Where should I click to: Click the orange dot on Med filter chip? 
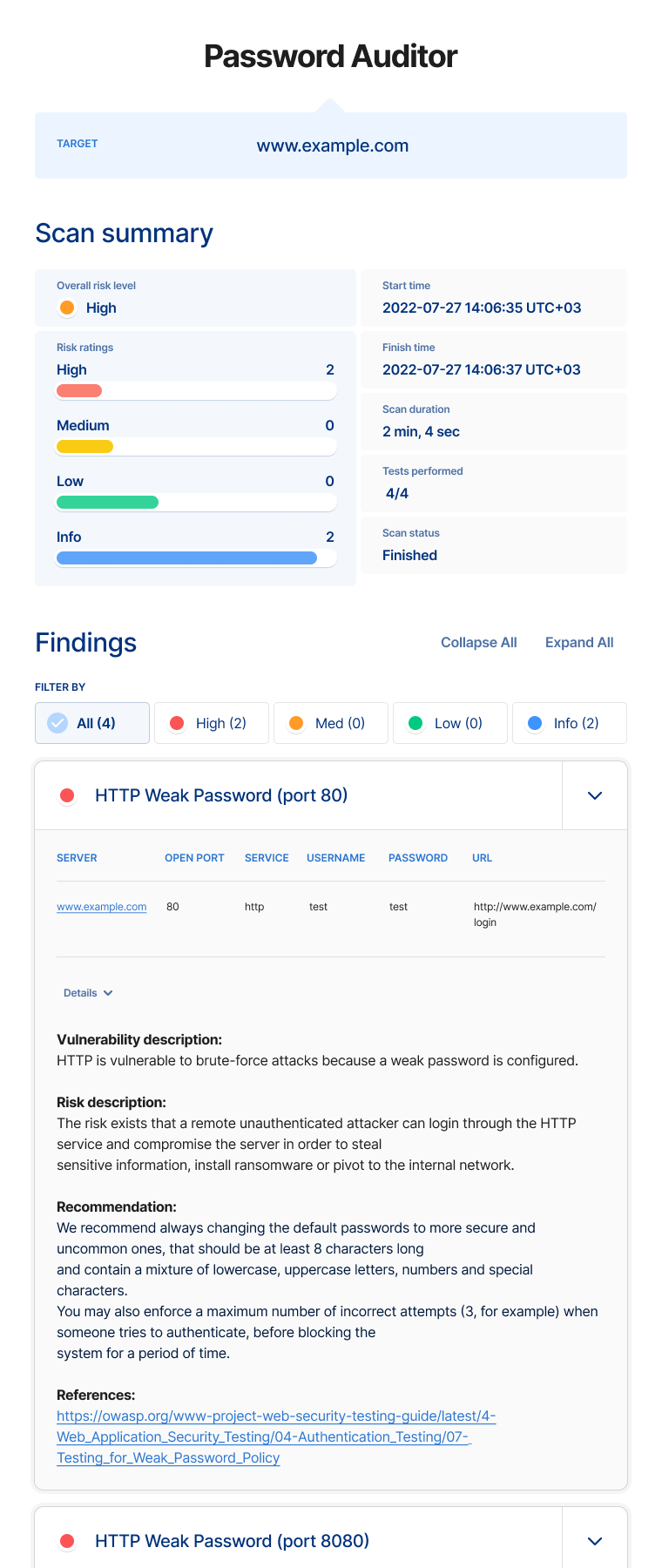pos(296,723)
